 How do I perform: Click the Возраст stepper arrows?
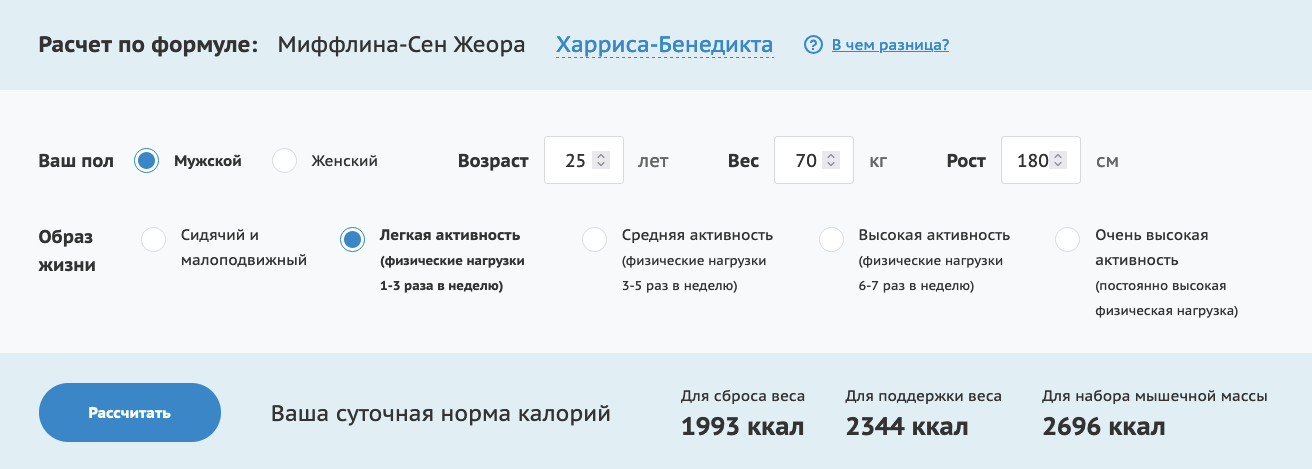[x=600, y=160]
